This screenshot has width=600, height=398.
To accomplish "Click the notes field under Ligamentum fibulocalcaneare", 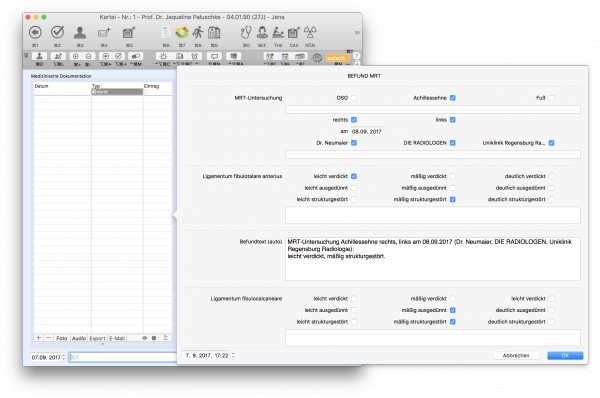I will (433, 338).
